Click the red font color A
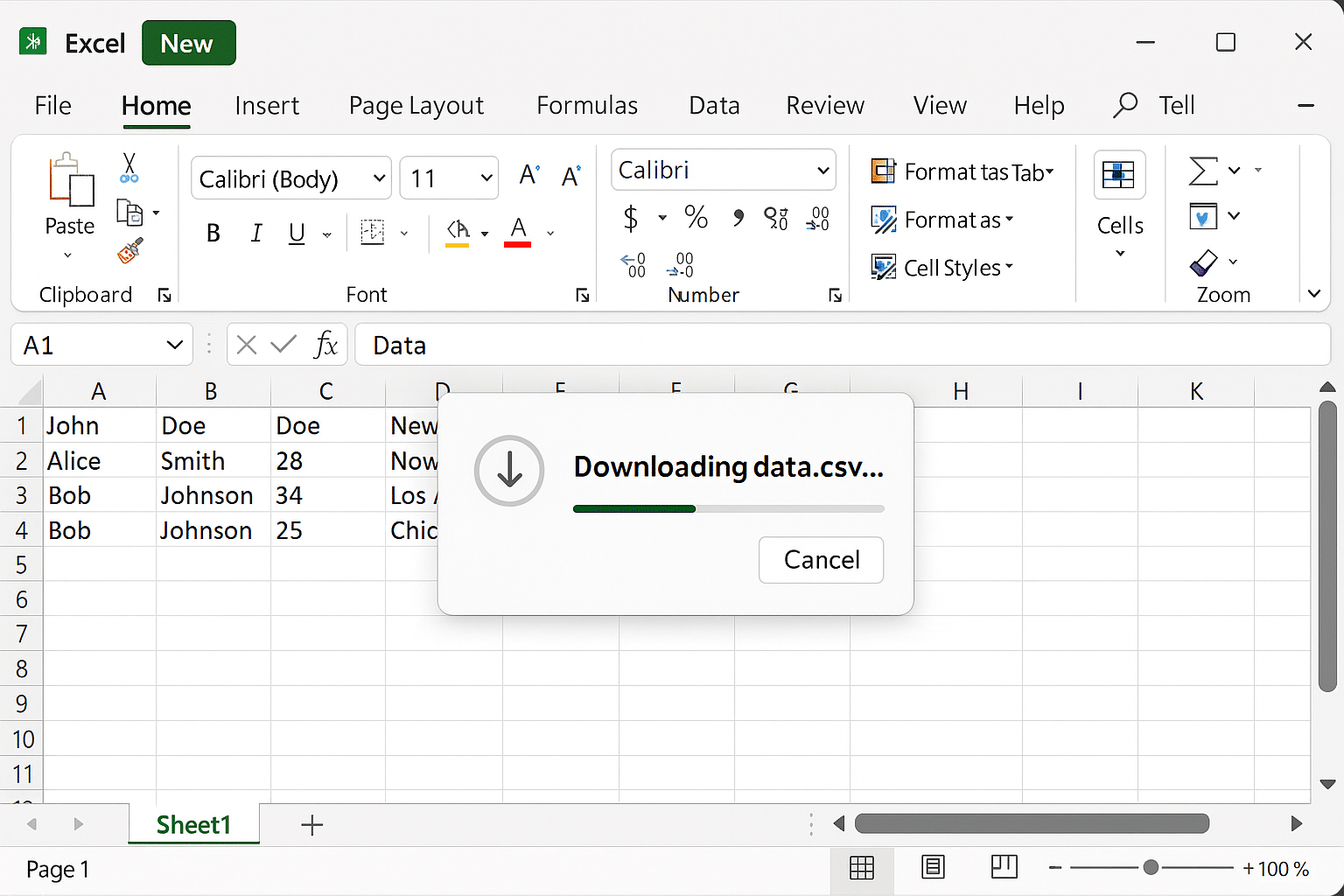This screenshot has width=1344, height=896. 518,232
